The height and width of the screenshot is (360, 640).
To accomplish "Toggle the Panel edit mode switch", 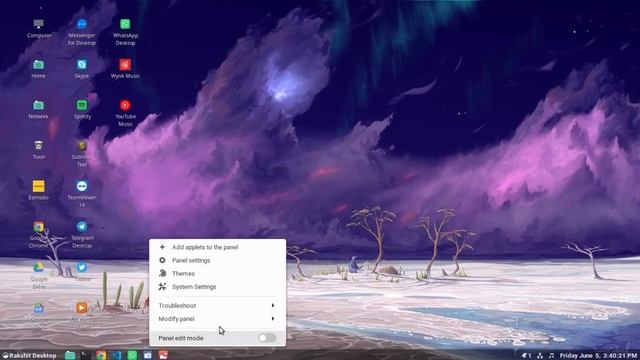I will point(267,338).
